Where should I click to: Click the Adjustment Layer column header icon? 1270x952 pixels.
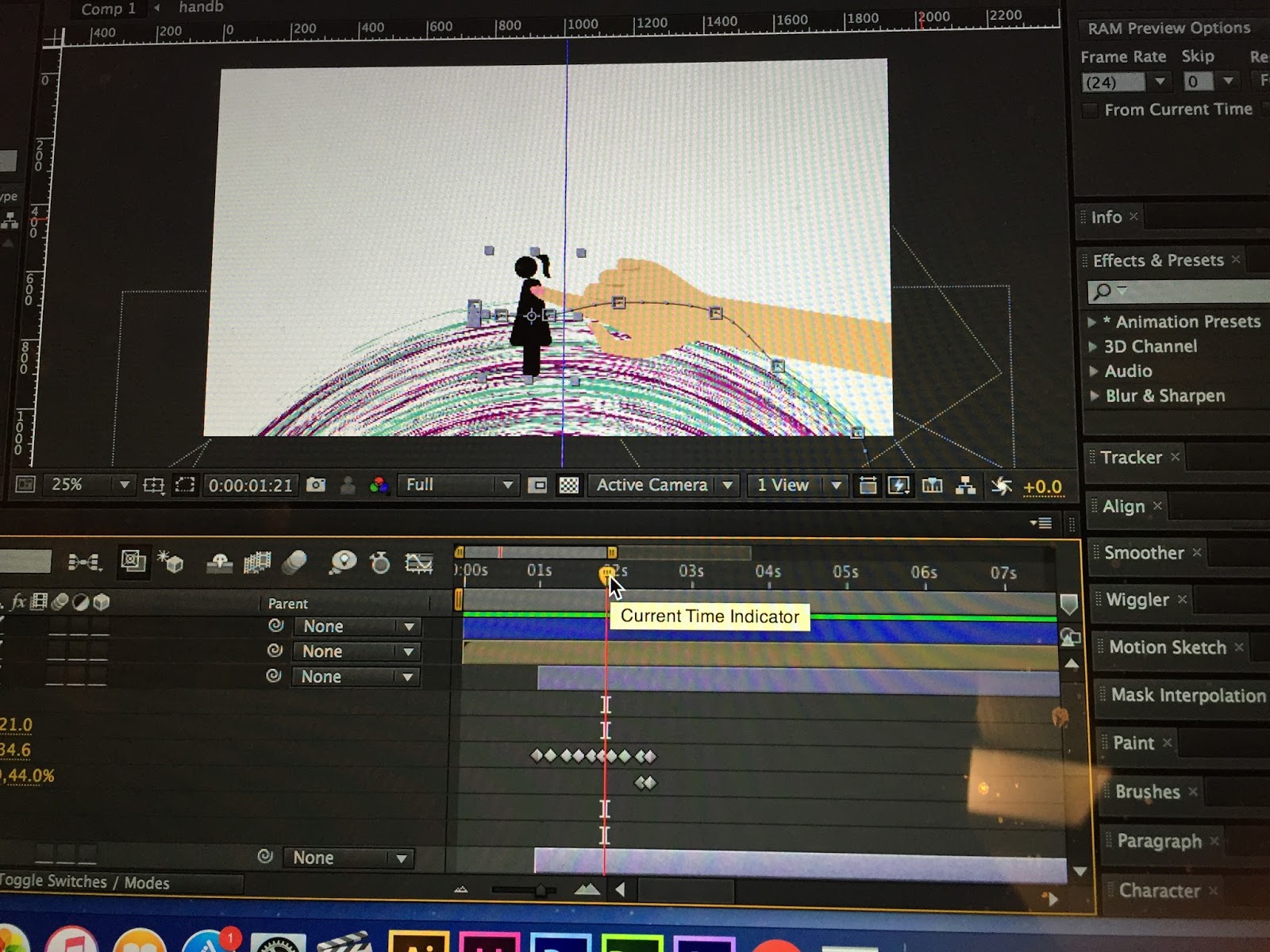(80, 602)
